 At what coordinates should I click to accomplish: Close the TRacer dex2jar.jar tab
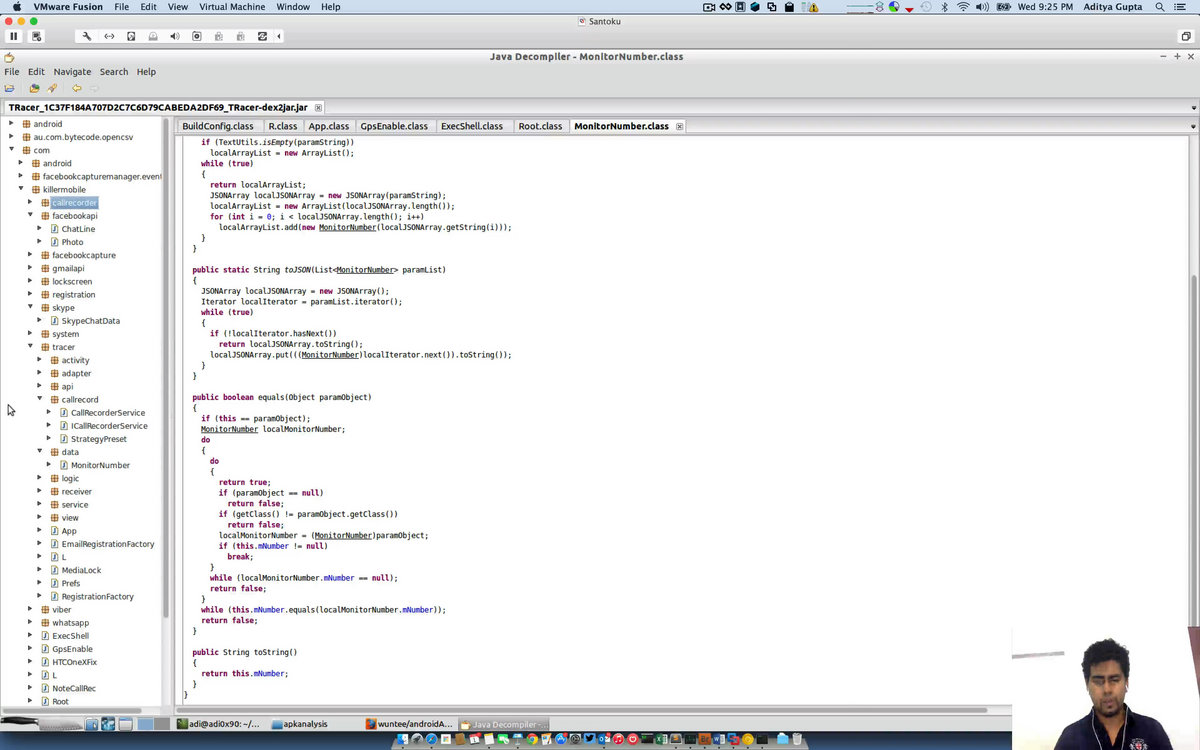[x=318, y=107]
